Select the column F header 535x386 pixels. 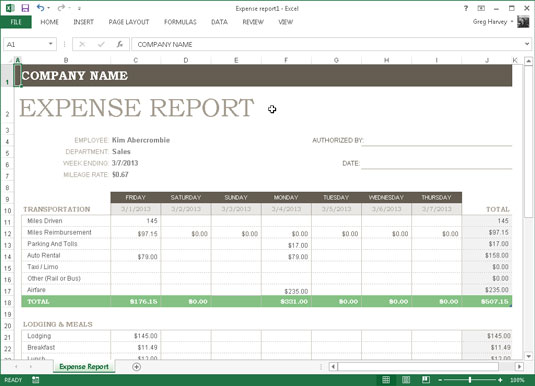(x=286, y=60)
